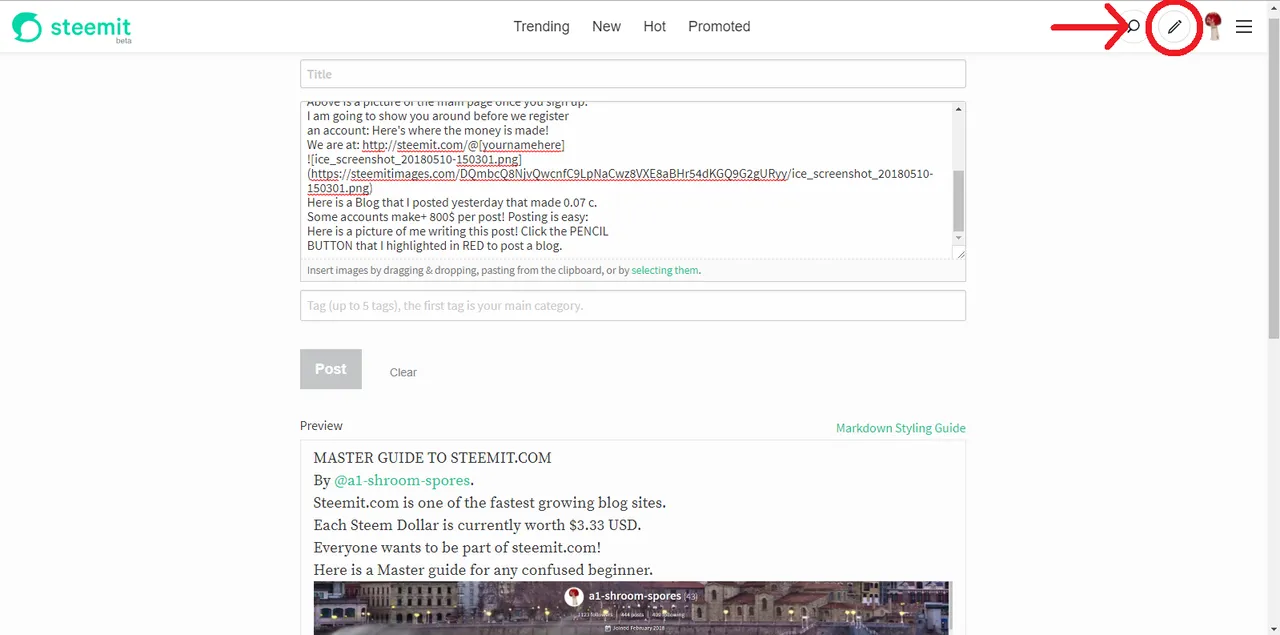Click the text area scrollbar thumb
This screenshot has width=1280, height=635.
click(958, 200)
